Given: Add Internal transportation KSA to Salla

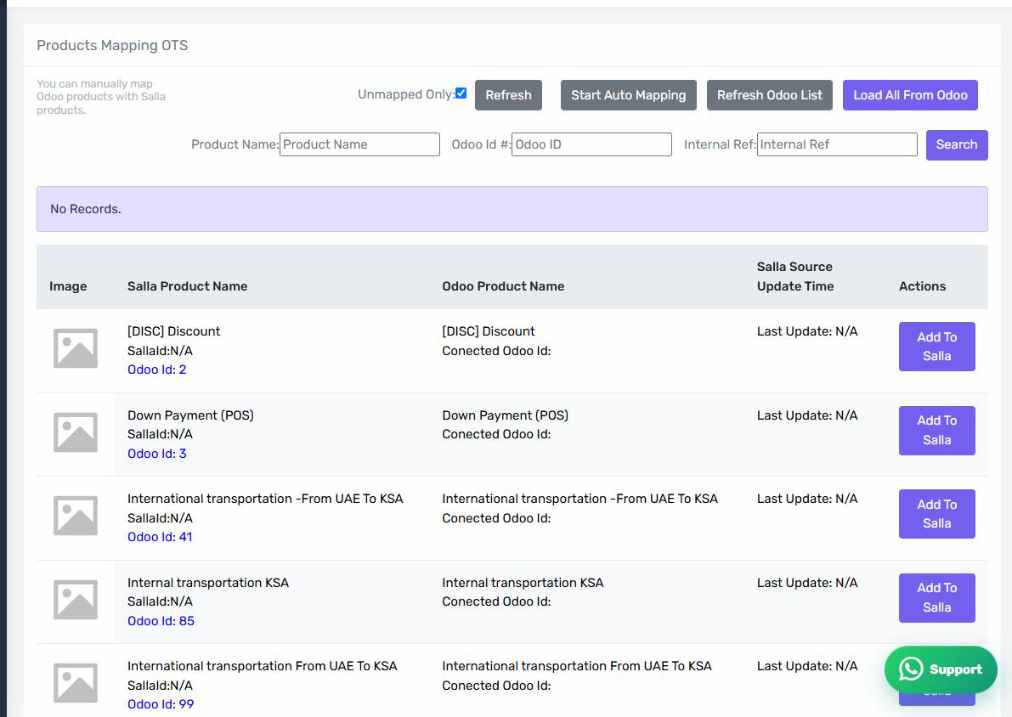Looking at the screenshot, I should point(936,598).
